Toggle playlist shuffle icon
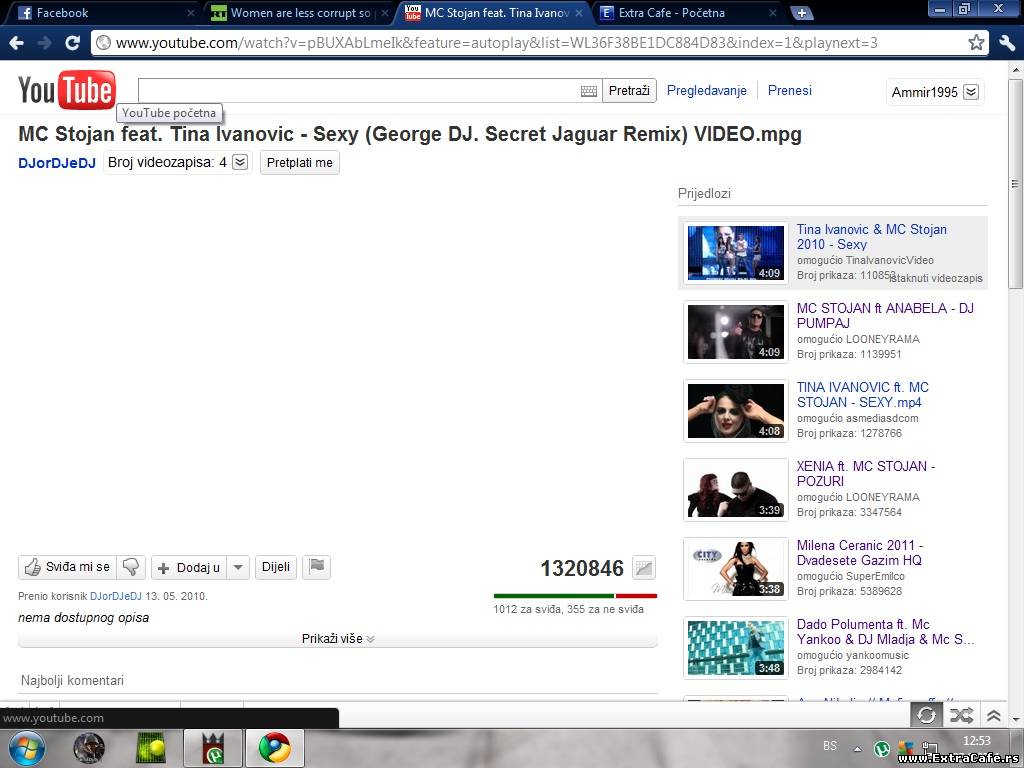 (961, 715)
